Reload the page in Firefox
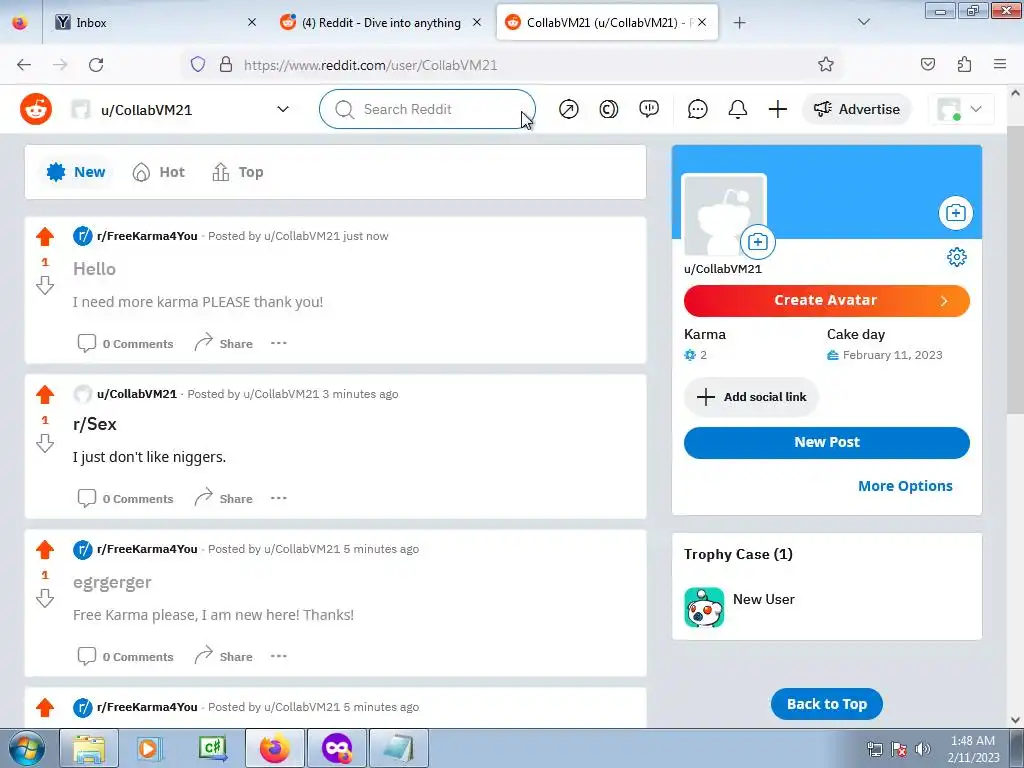This screenshot has height=768, width=1024. click(96, 64)
